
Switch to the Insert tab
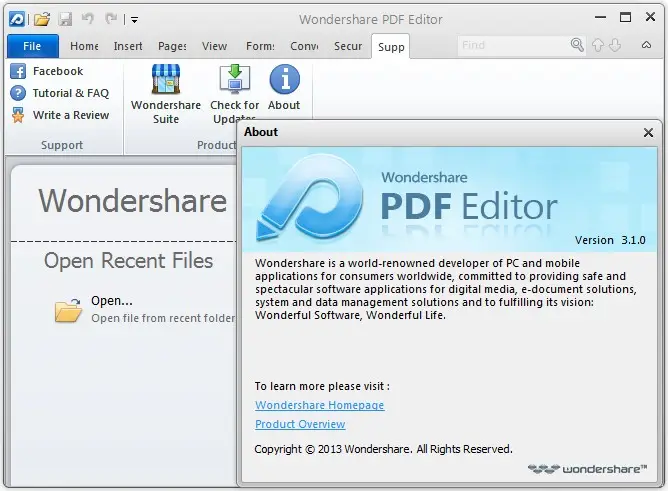pyautogui.click(x=128, y=46)
